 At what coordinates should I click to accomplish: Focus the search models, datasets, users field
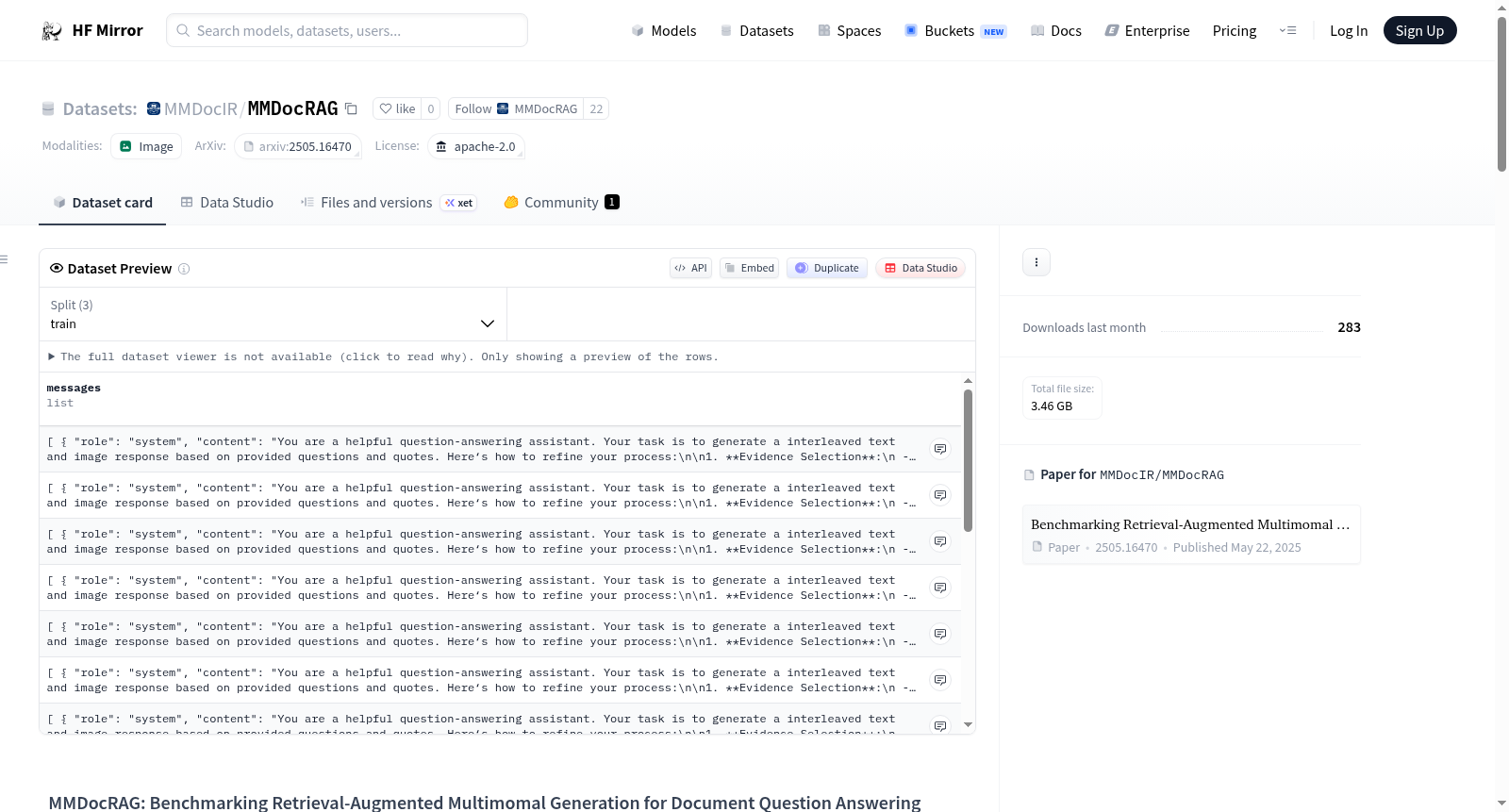pos(347,30)
